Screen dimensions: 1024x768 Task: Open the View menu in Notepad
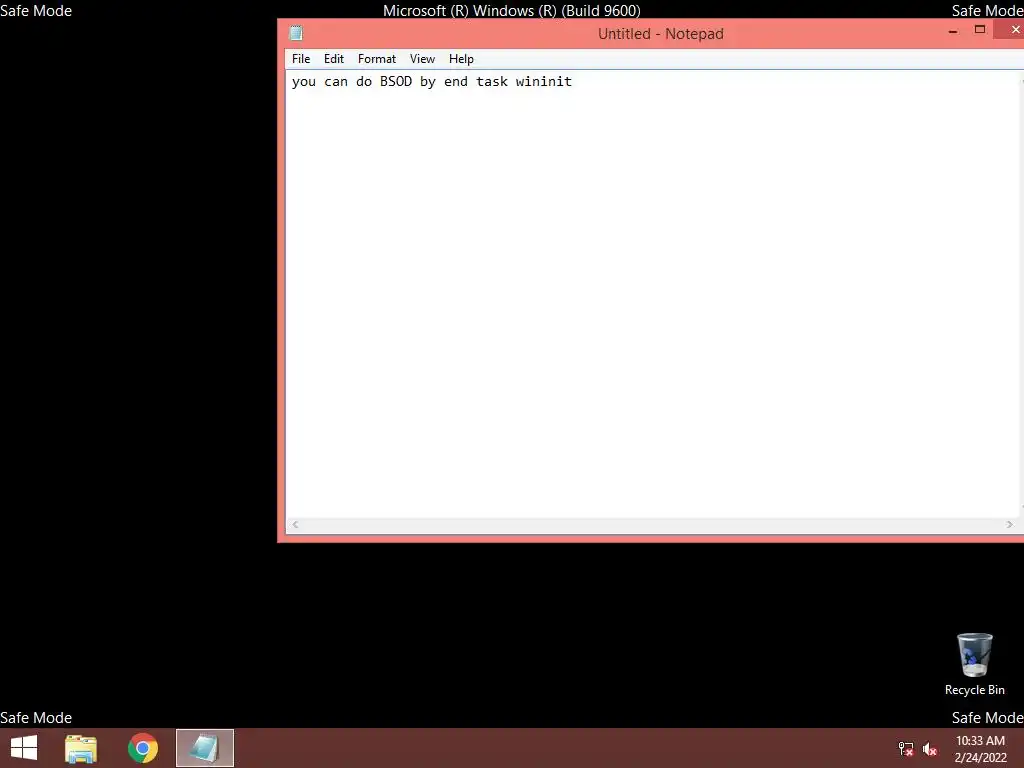(423, 59)
